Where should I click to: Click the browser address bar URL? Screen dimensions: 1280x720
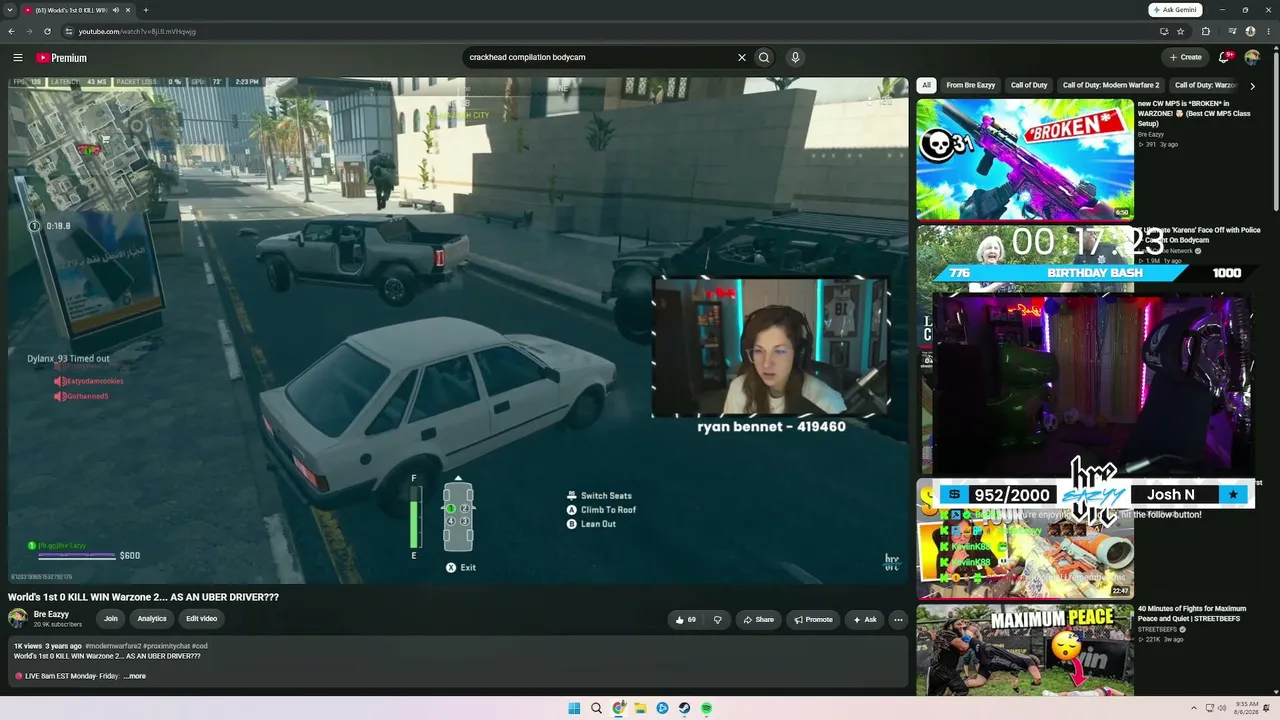137,32
